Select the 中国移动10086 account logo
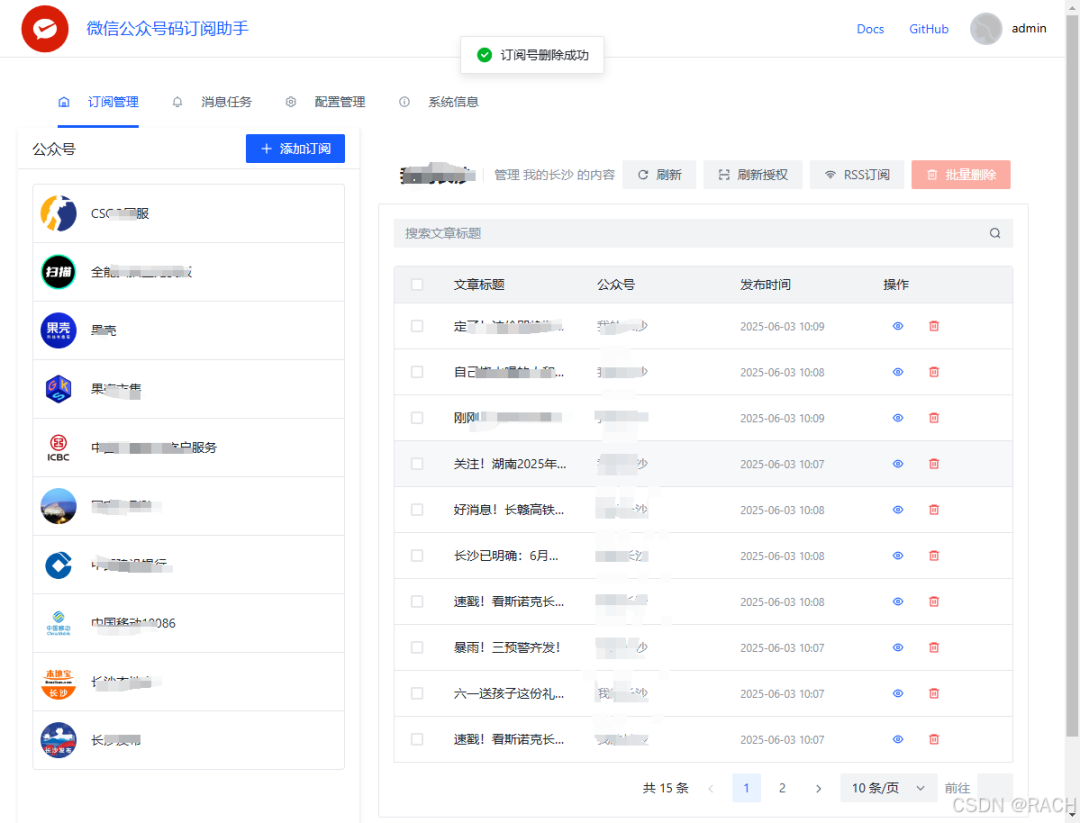Viewport: 1080px width, 823px height. pos(59,623)
